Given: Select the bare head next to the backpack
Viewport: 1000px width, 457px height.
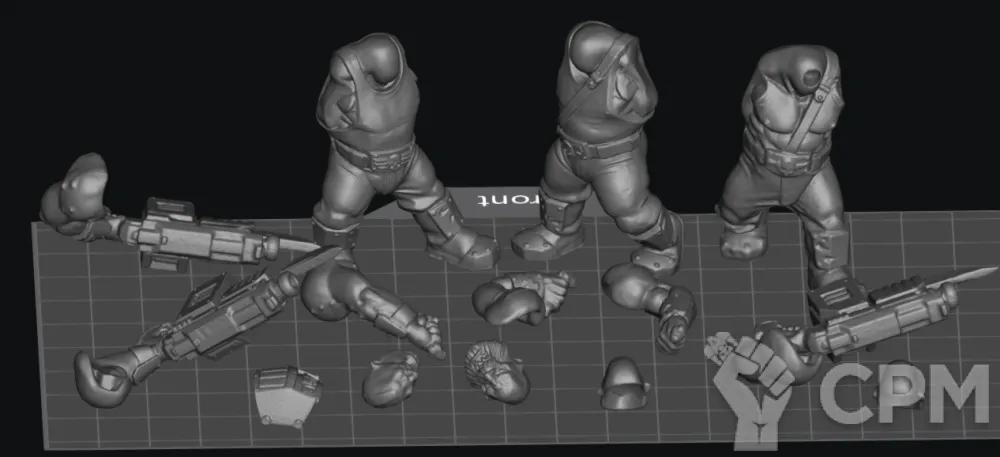Looking at the screenshot, I should coord(390,377).
